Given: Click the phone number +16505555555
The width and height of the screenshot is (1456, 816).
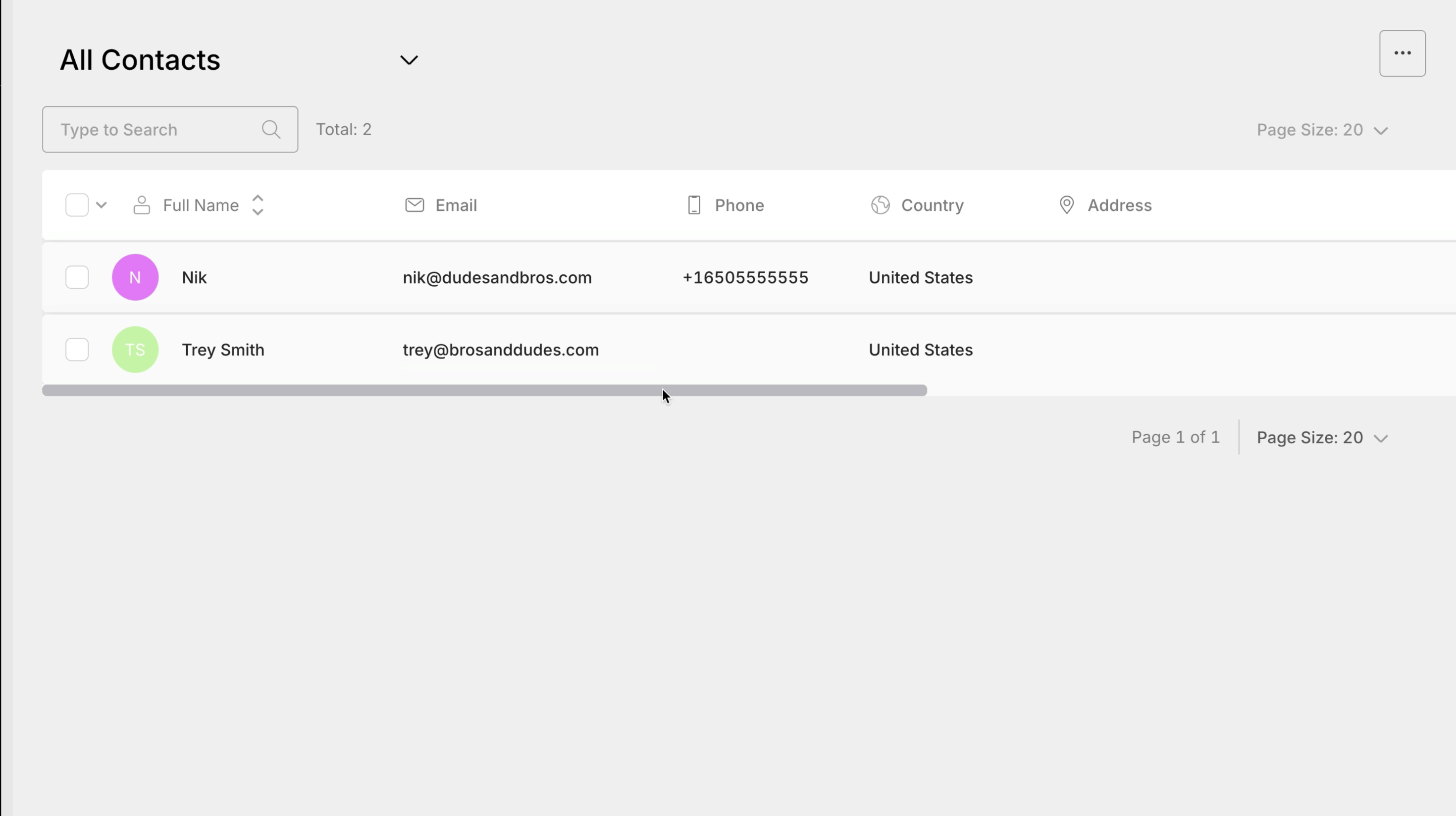Looking at the screenshot, I should click(744, 277).
